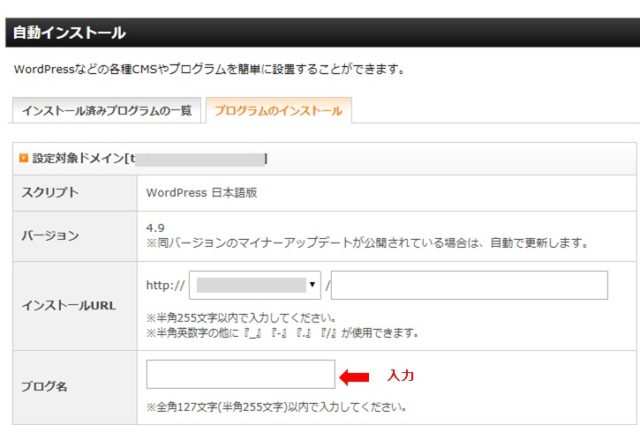Click the orange arrow icon beside 設定対象ドメイン
640x425 pixels.
click(x=23, y=158)
